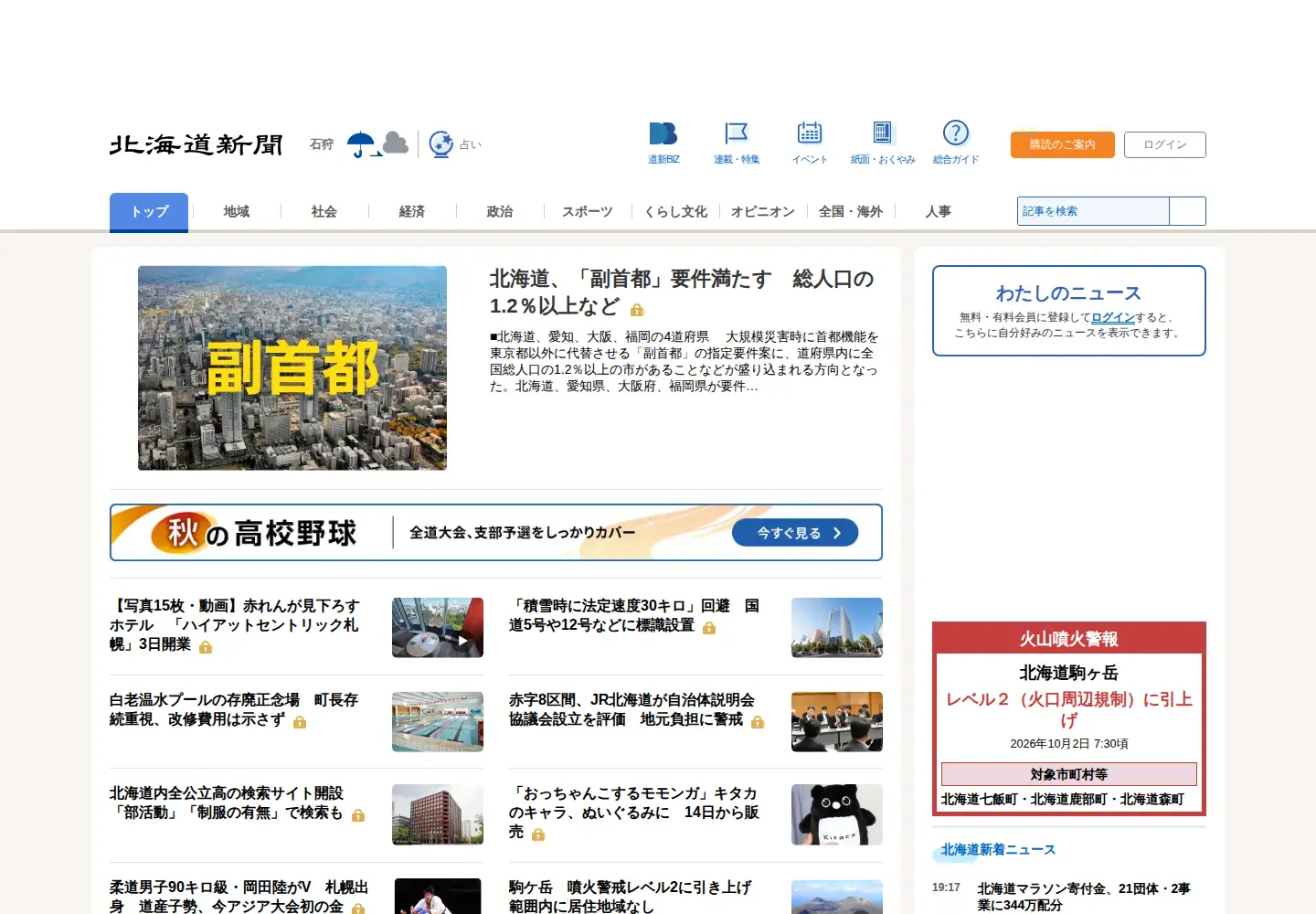The image size is (1316, 914).
Task: Focus the 記事を検索 search field
Action: 1093,211
